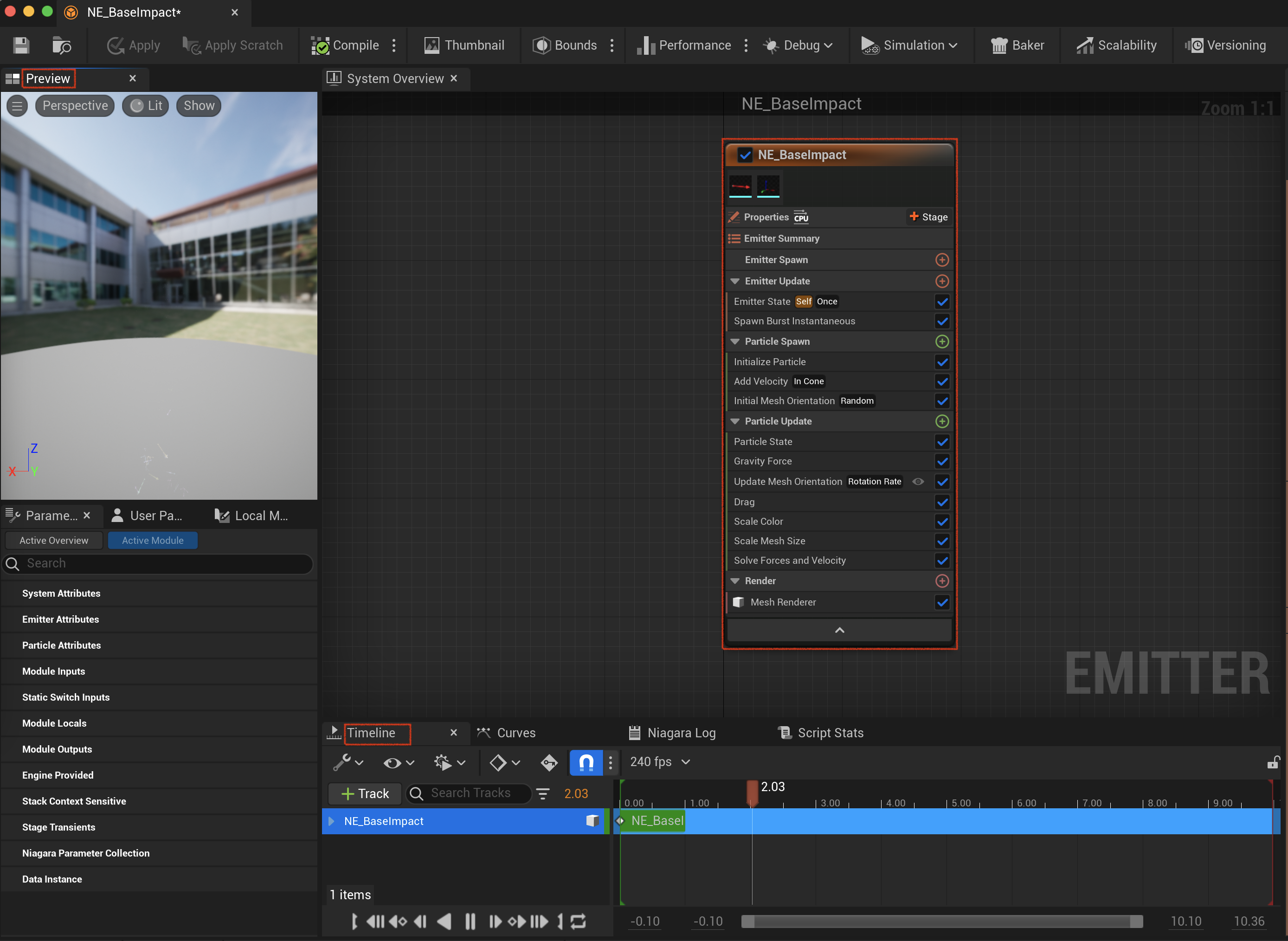Toggle the timeline loop icon
Viewport: 1288px width, 941px height.
pos(578,921)
